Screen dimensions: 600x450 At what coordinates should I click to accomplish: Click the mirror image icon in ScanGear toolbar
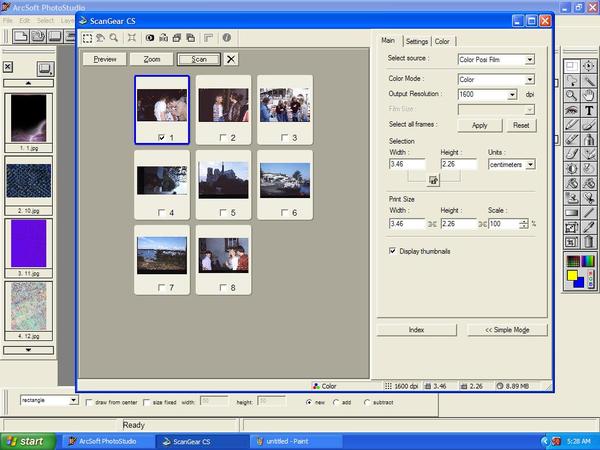click(163, 38)
